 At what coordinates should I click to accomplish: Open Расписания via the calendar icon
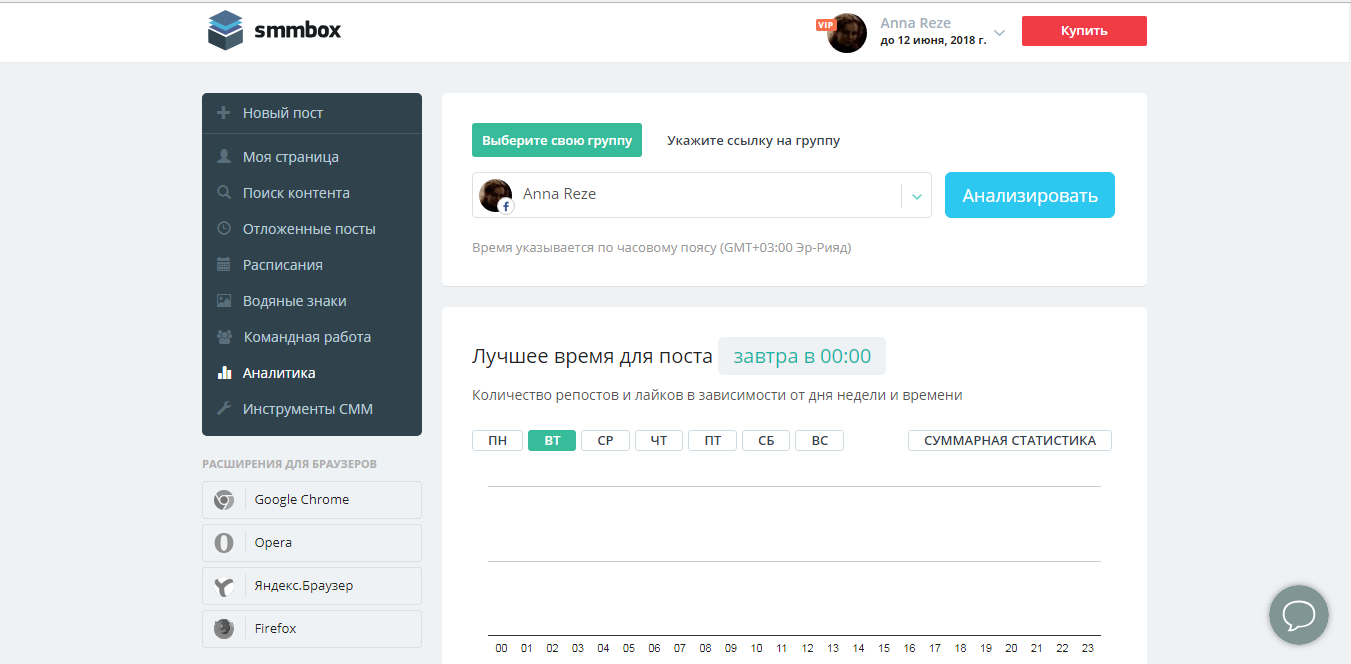[x=222, y=264]
